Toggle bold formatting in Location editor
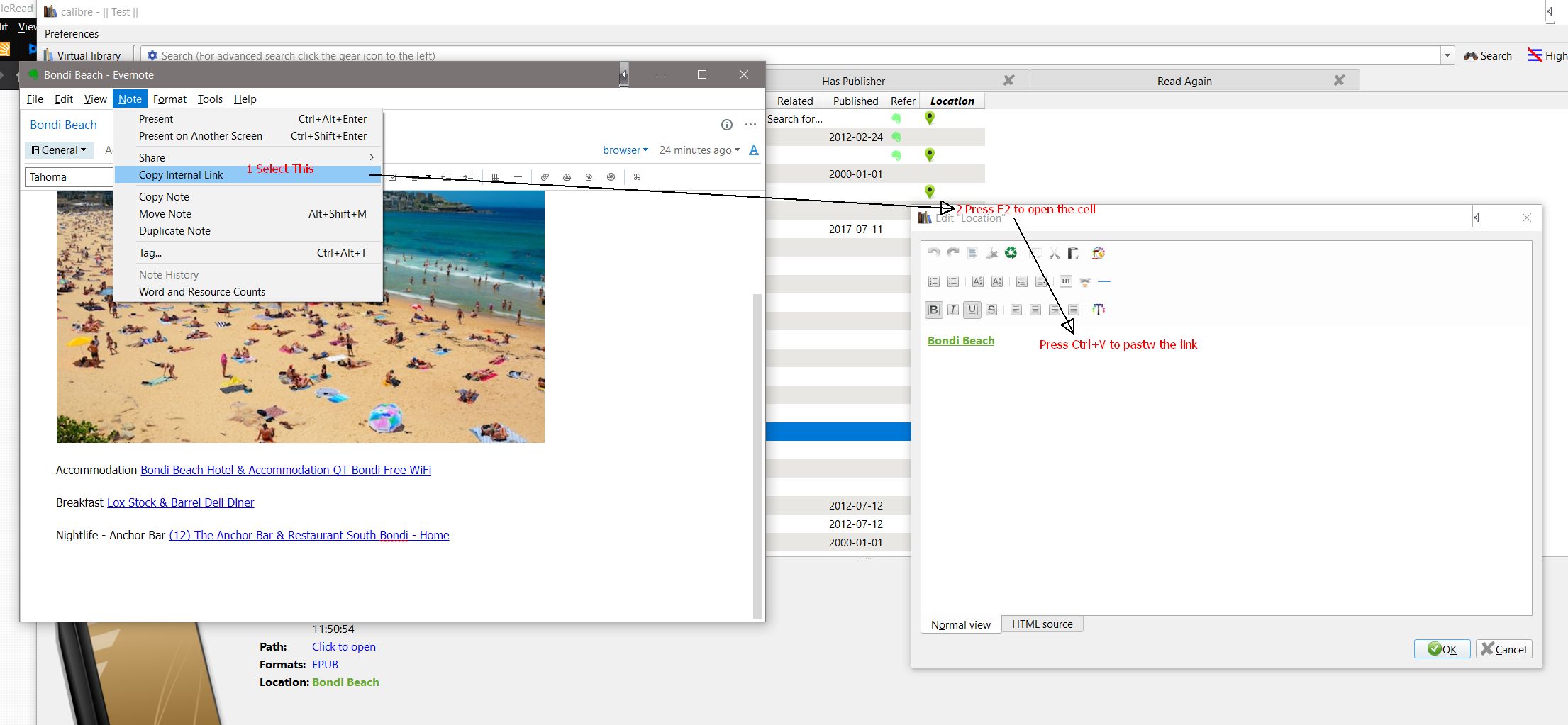The image size is (1568, 725). 933,310
